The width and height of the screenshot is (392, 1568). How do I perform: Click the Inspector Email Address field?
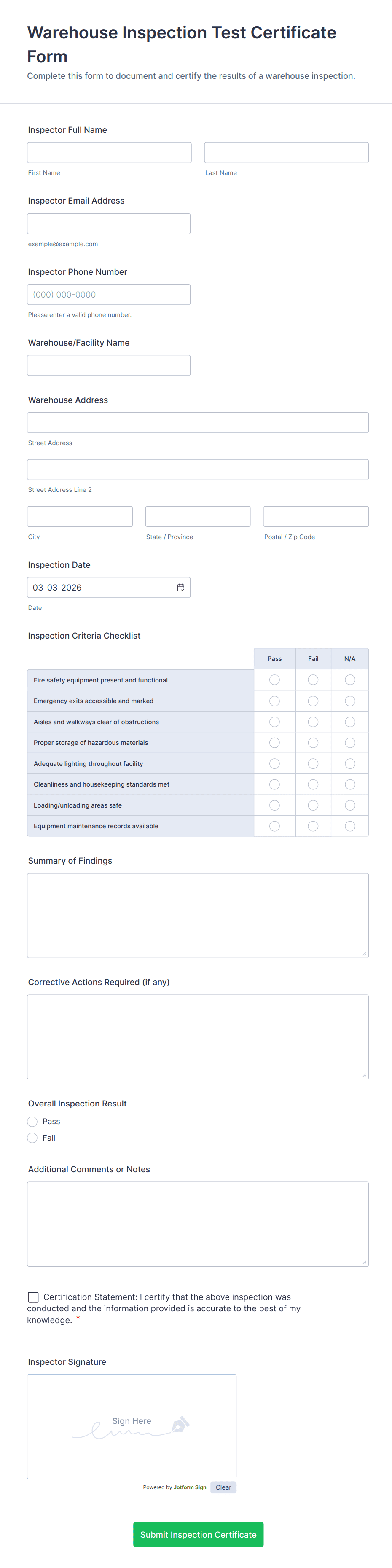[109, 223]
